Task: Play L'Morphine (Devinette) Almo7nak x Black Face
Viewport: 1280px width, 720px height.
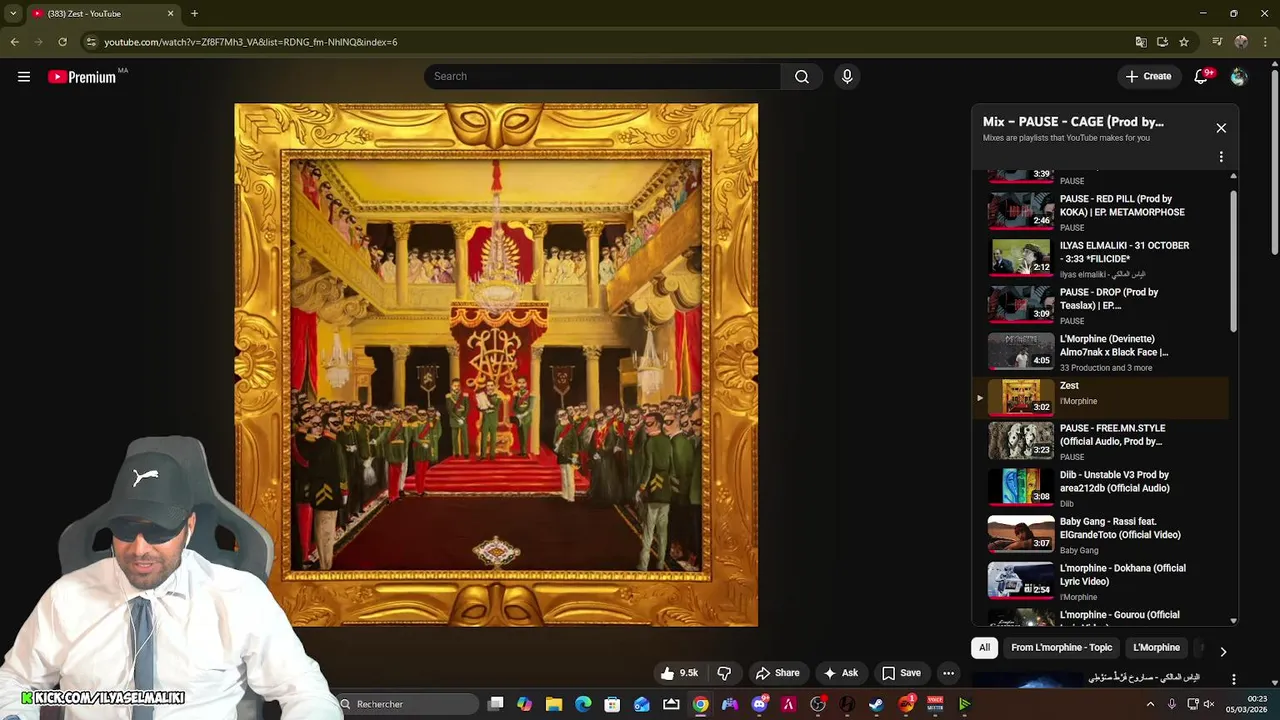Action: [x=1100, y=352]
